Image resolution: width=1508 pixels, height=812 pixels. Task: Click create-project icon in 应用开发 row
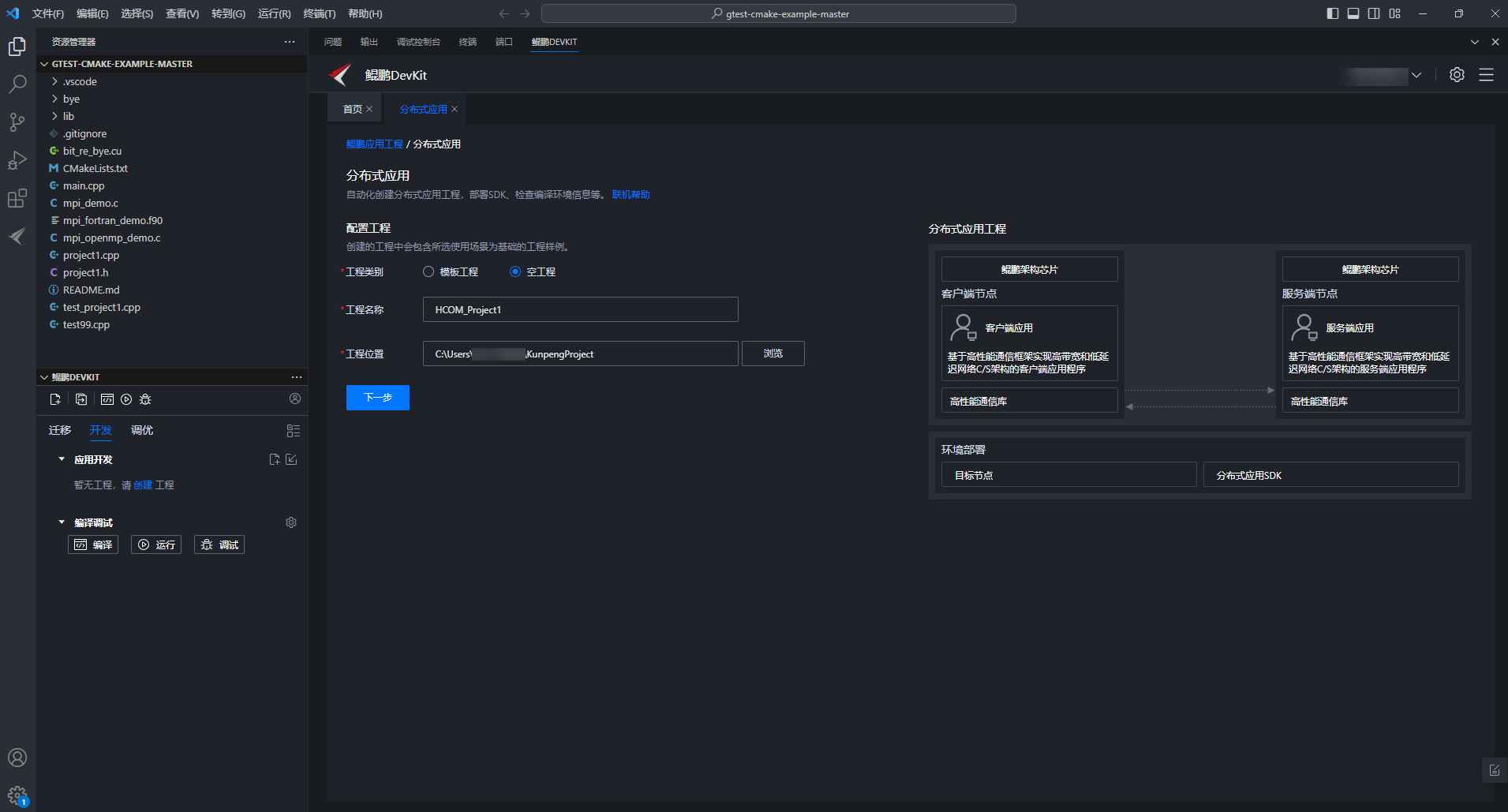click(275, 459)
